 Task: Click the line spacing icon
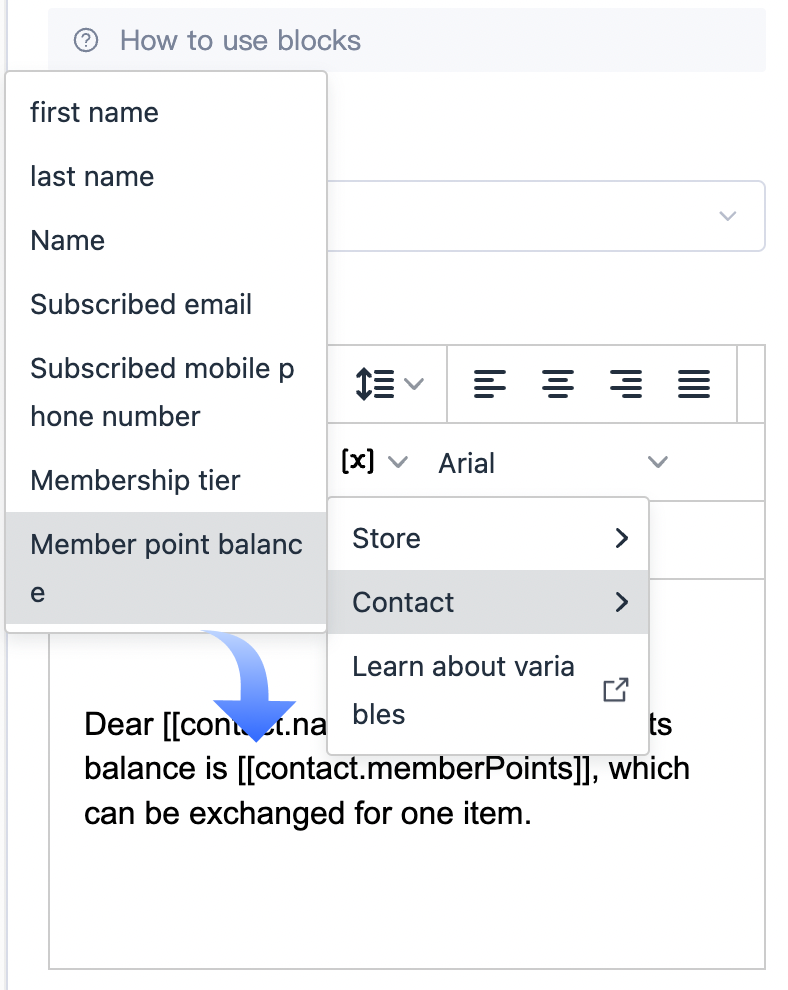[x=376, y=383]
